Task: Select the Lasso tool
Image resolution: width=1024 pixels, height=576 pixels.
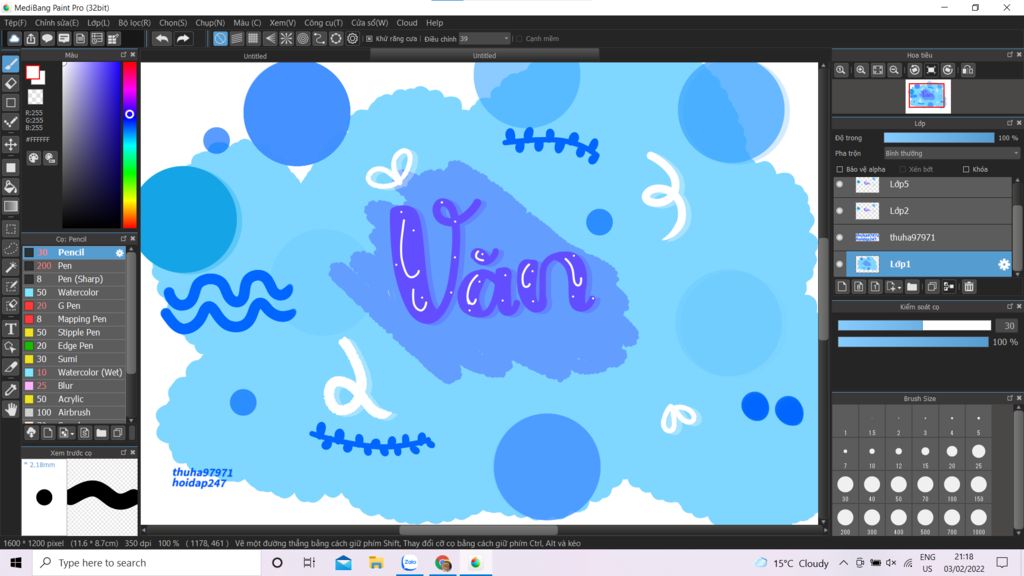Action: point(10,248)
